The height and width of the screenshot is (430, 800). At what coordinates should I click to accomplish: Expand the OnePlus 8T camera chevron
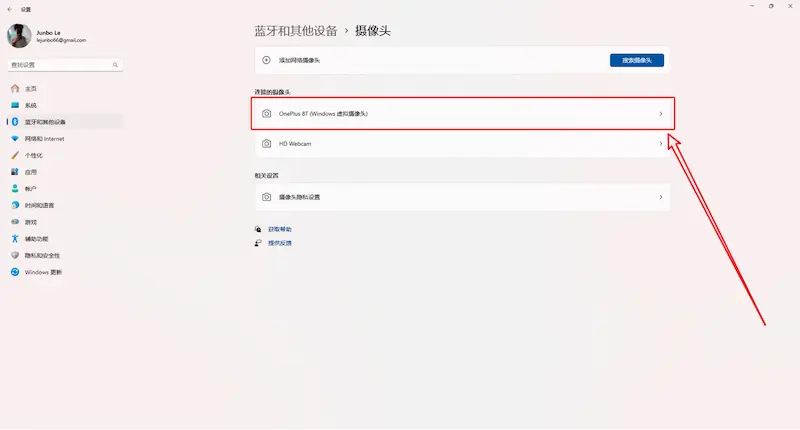pyautogui.click(x=660, y=114)
